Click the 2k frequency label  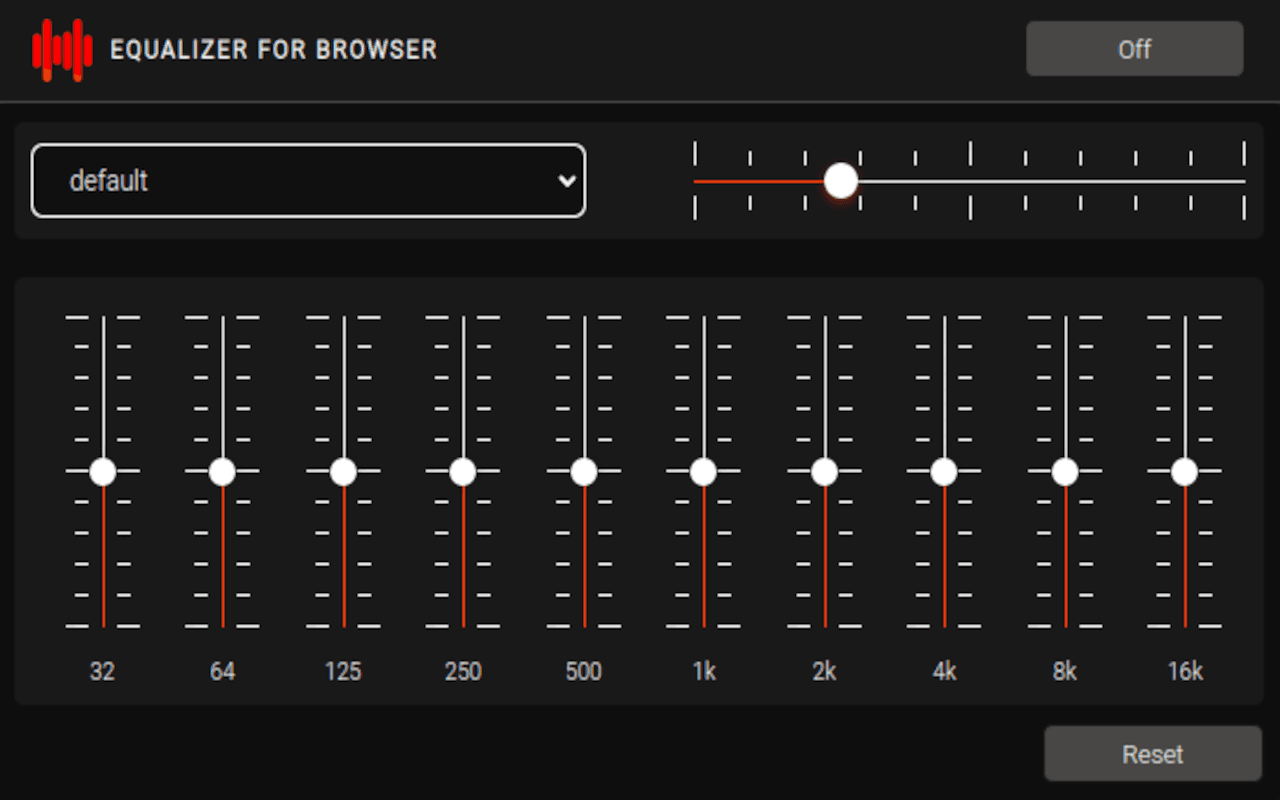click(824, 672)
